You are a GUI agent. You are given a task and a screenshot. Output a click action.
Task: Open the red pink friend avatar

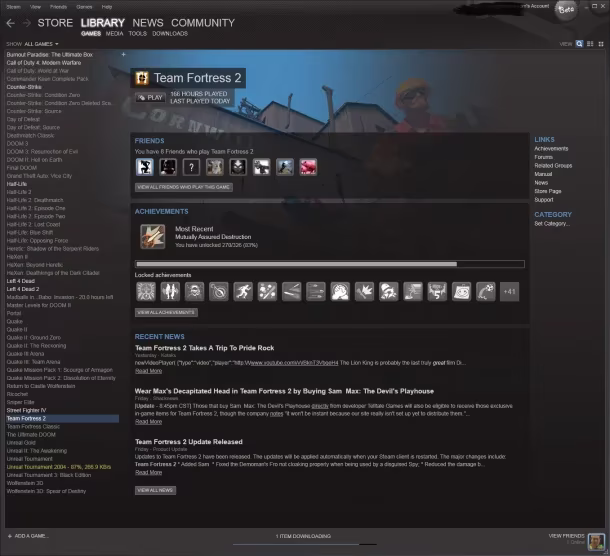coord(308,167)
